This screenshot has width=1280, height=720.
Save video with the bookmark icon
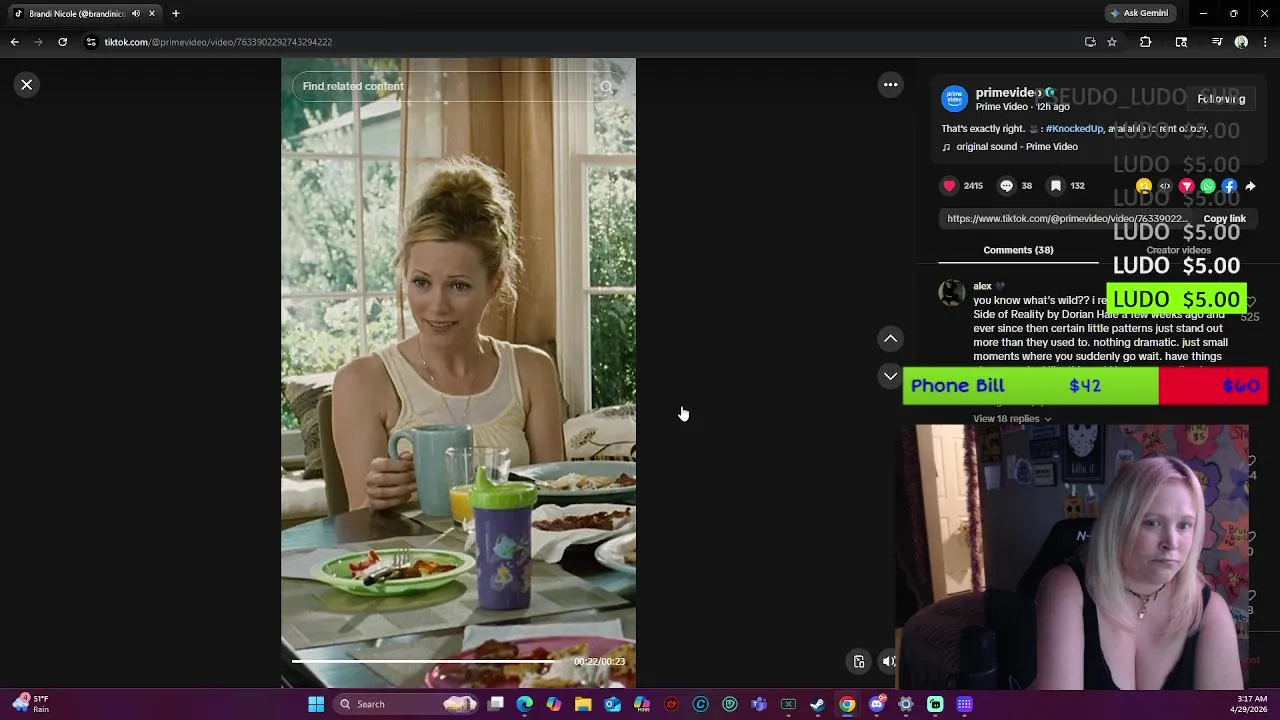[x=1055, y=186]
